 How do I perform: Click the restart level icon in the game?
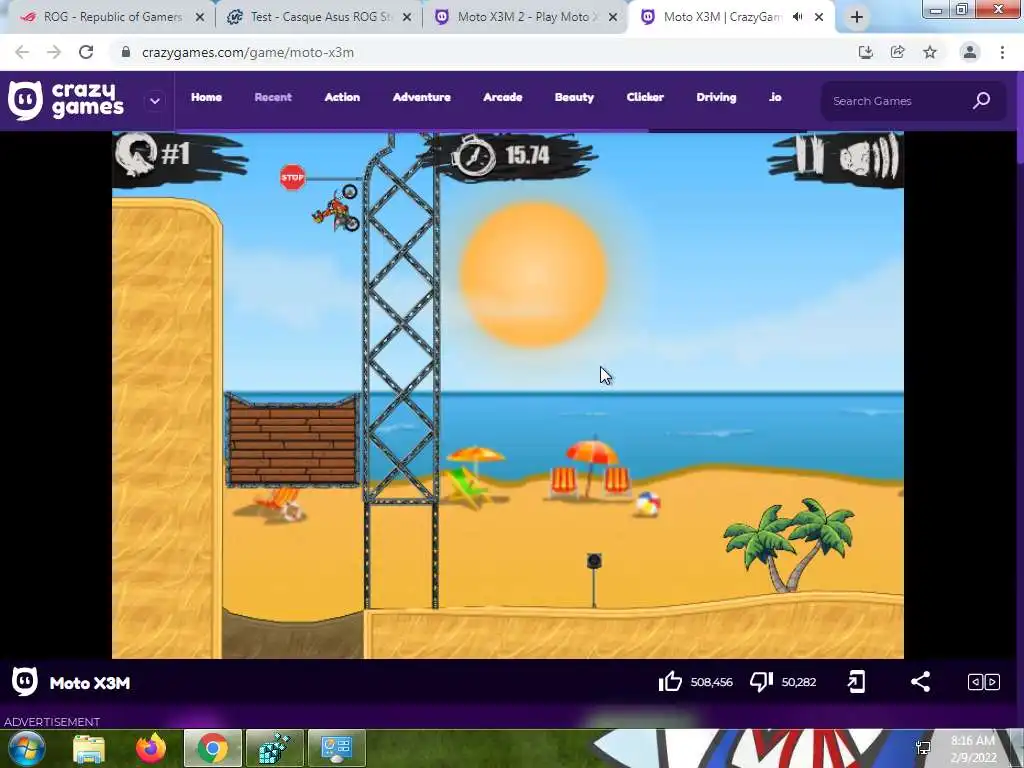[135, 155]
